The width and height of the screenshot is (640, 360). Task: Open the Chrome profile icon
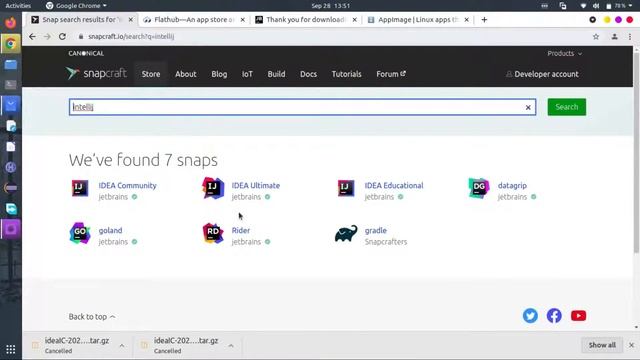click(614, 36)
